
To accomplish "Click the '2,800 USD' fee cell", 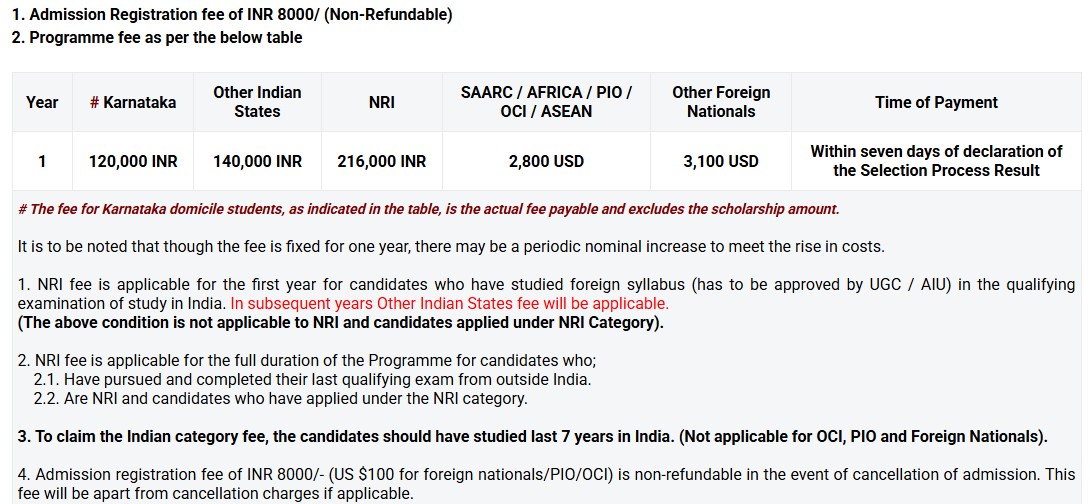I will pos(546,161).
